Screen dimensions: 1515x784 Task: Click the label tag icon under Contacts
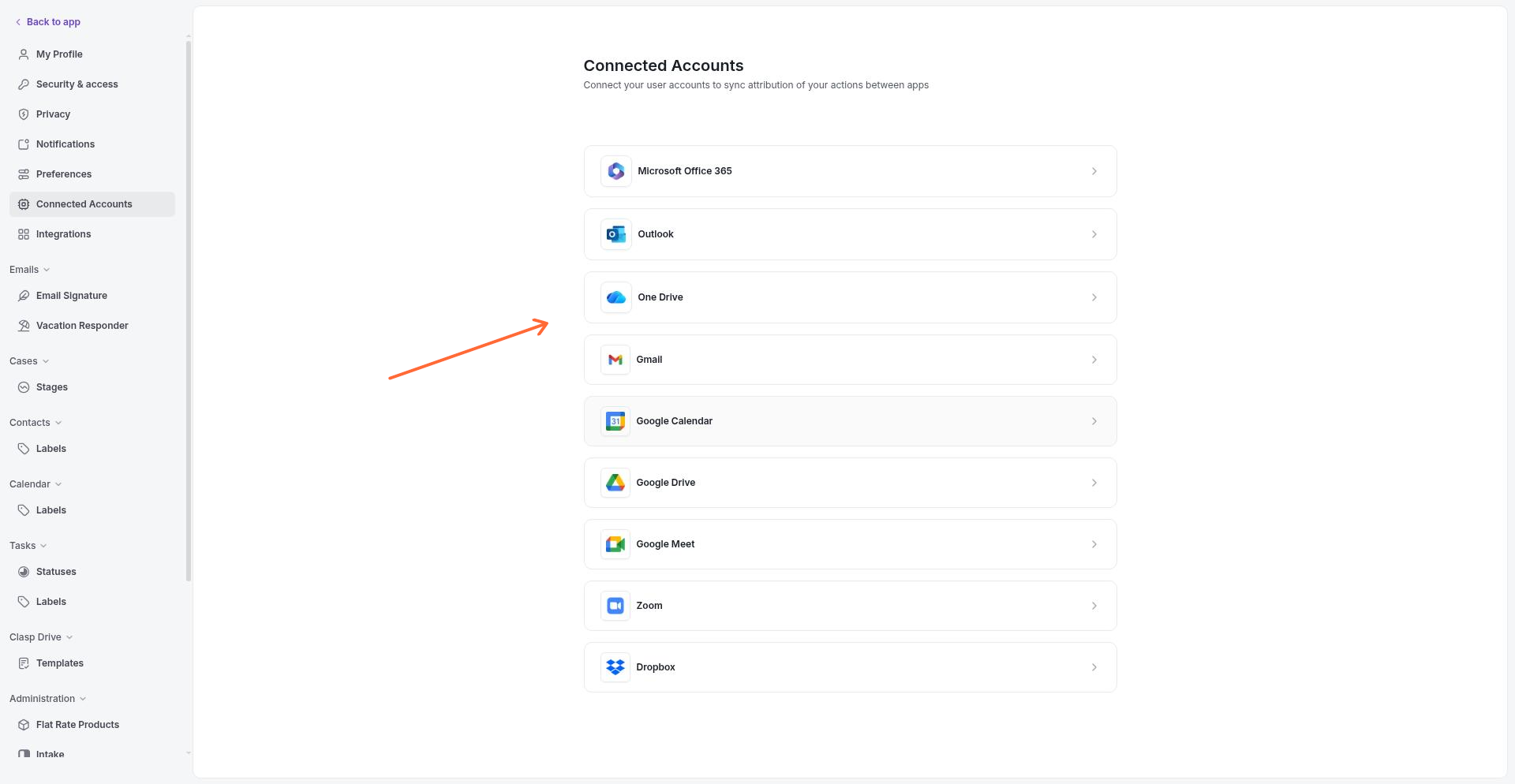click(24, 449)
